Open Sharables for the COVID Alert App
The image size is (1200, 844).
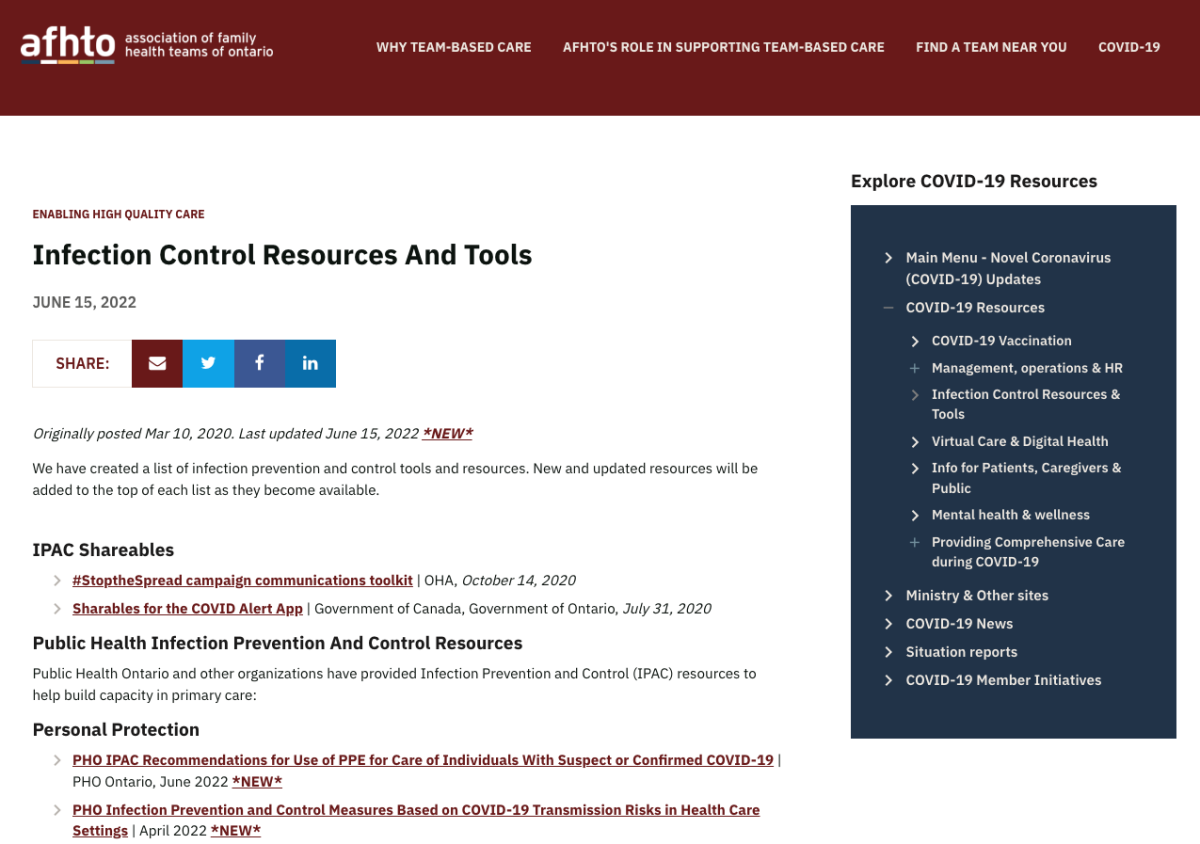click(187, 608)
